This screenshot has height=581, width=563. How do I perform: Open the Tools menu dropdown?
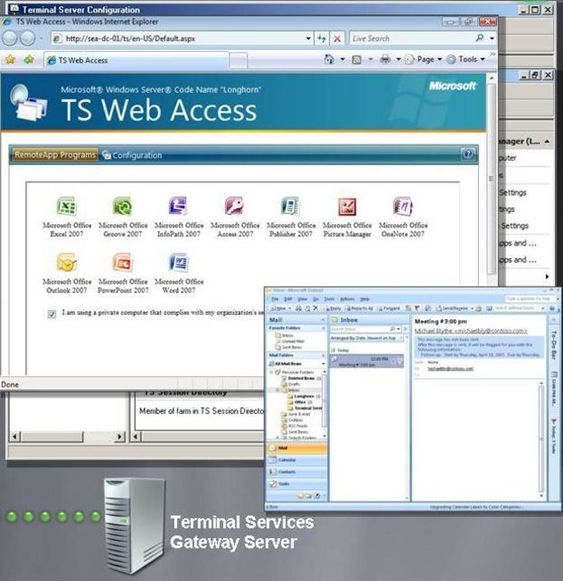pyautogui.click(x=466, y=59)
